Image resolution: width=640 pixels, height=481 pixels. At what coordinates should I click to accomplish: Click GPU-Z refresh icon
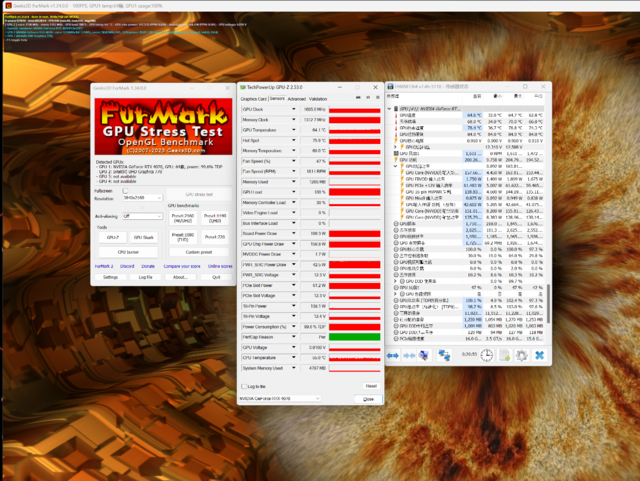click(368, 98)
